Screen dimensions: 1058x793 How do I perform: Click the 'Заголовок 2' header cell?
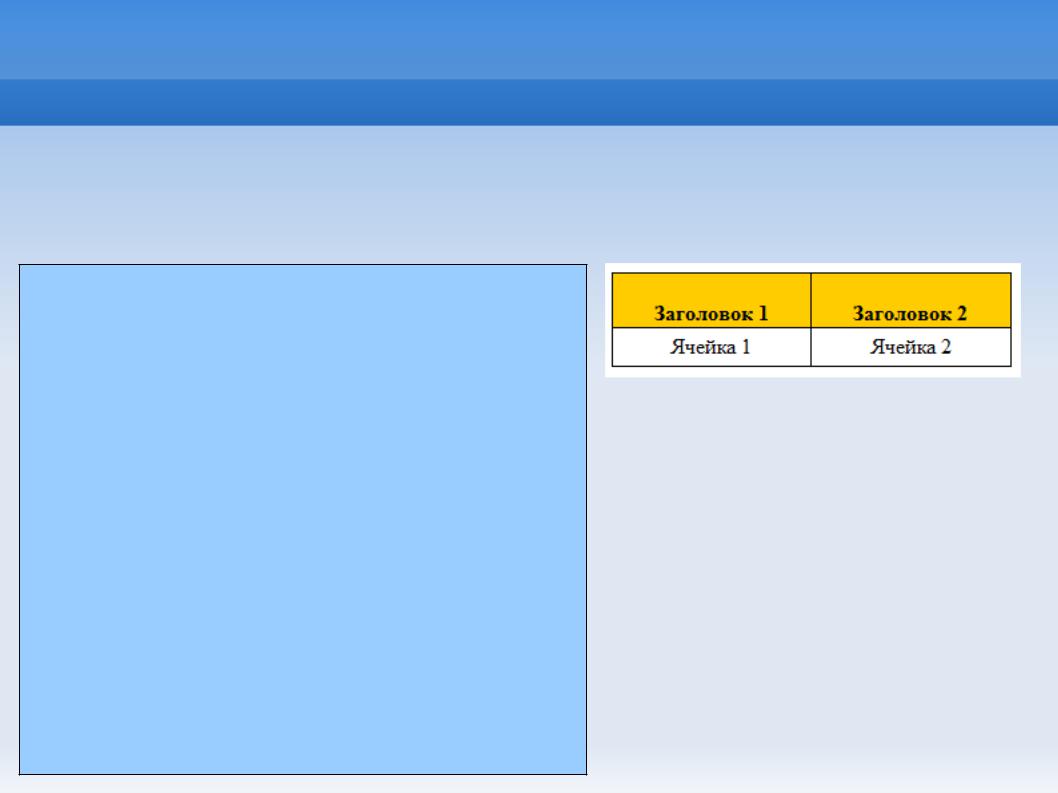coord(911,300)
